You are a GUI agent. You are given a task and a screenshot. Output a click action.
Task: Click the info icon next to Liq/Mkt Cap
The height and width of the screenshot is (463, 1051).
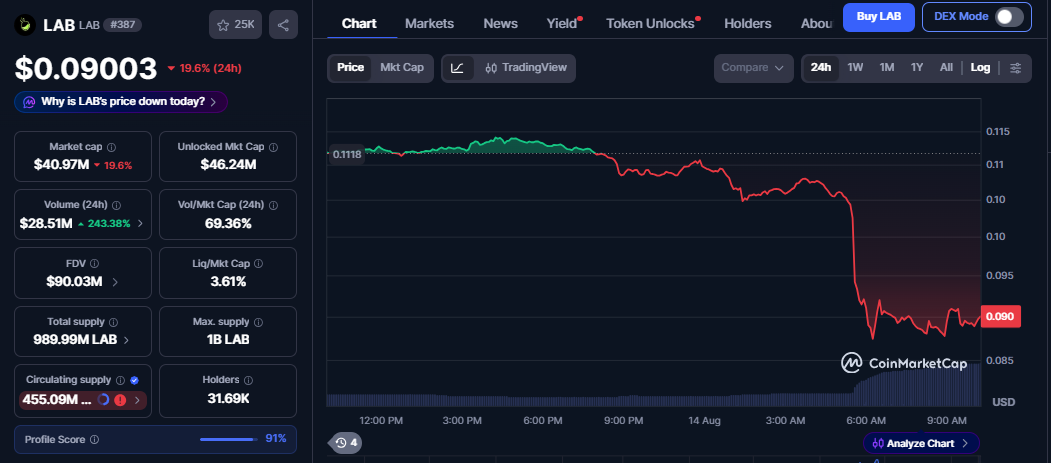259,263
